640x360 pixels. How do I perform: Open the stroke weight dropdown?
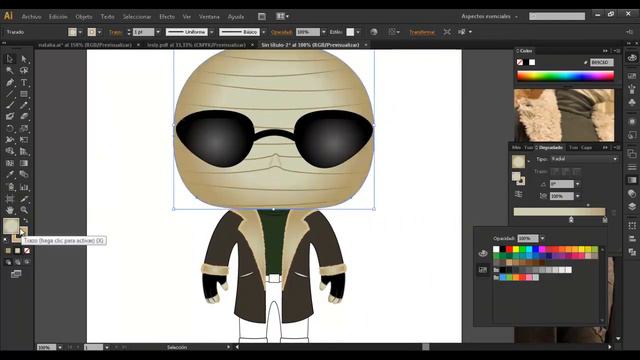158,32
